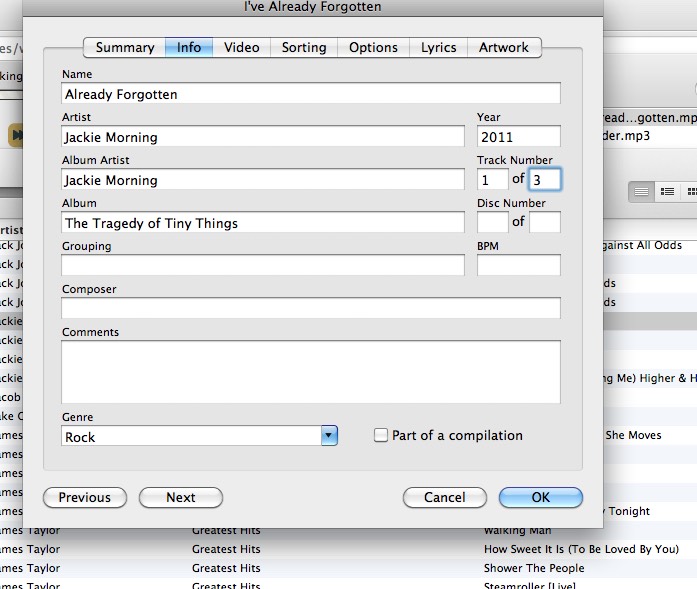This screenshot has height=589, width=697.
Task: Click the Previous button
Action: (85, 497)
